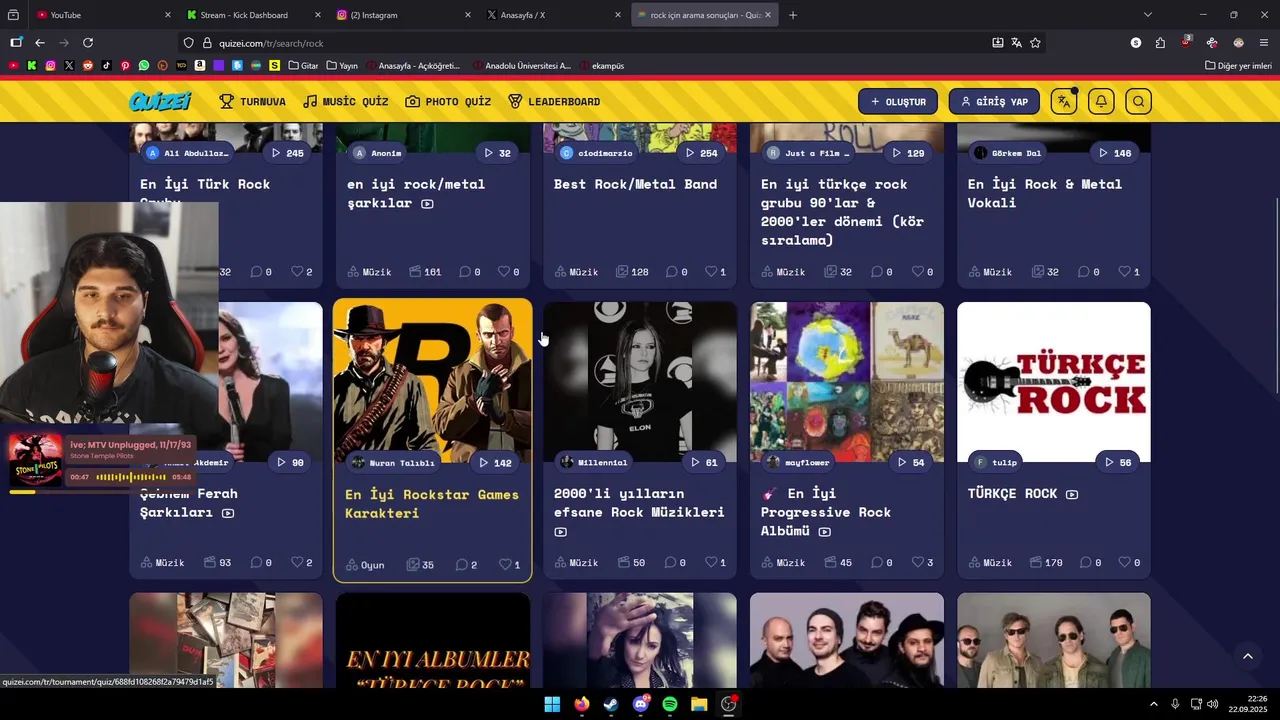Image resolution: width=1280 pixels, height=720 pixels.
Task: Click the mayflower author badge
Action: (799, 463)
